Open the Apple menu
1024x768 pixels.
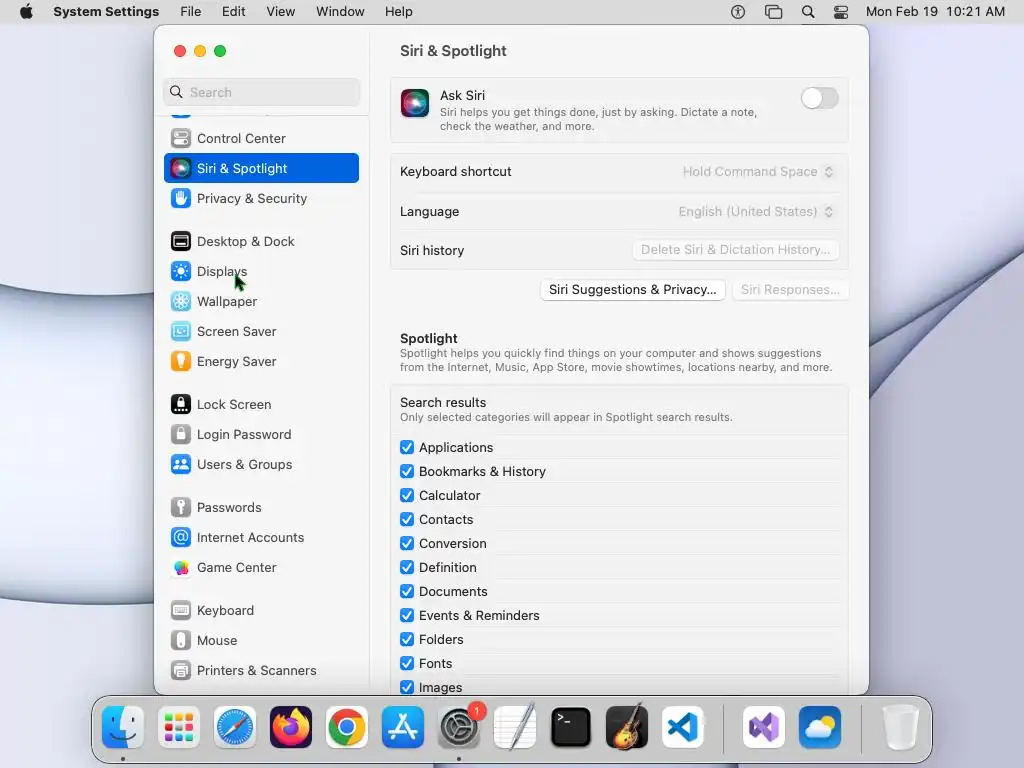click(26, 12)
